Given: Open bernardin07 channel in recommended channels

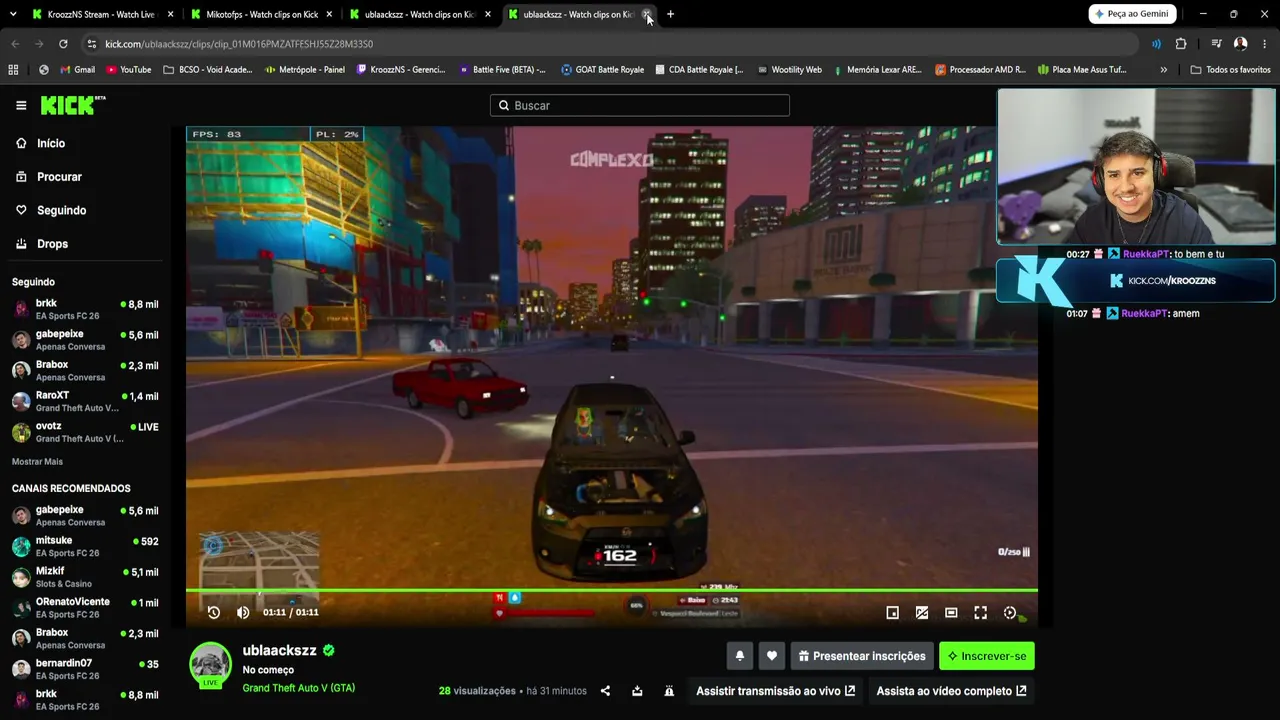Looking at the screenshot, I should point(86,669).
